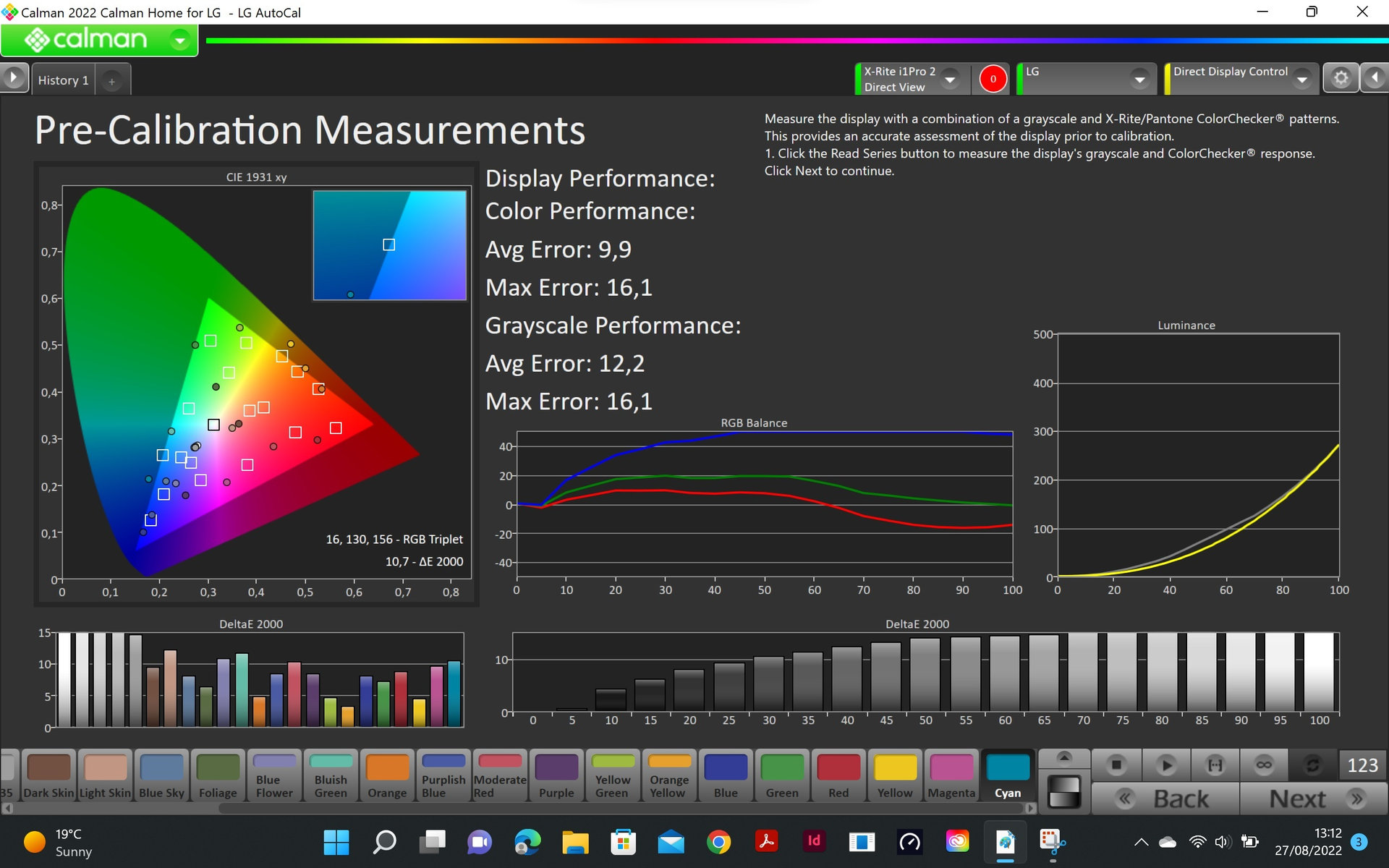1389x868 pixels.
Task: Expand the LG source dropdown
Action: click(x=1139, y=79)
